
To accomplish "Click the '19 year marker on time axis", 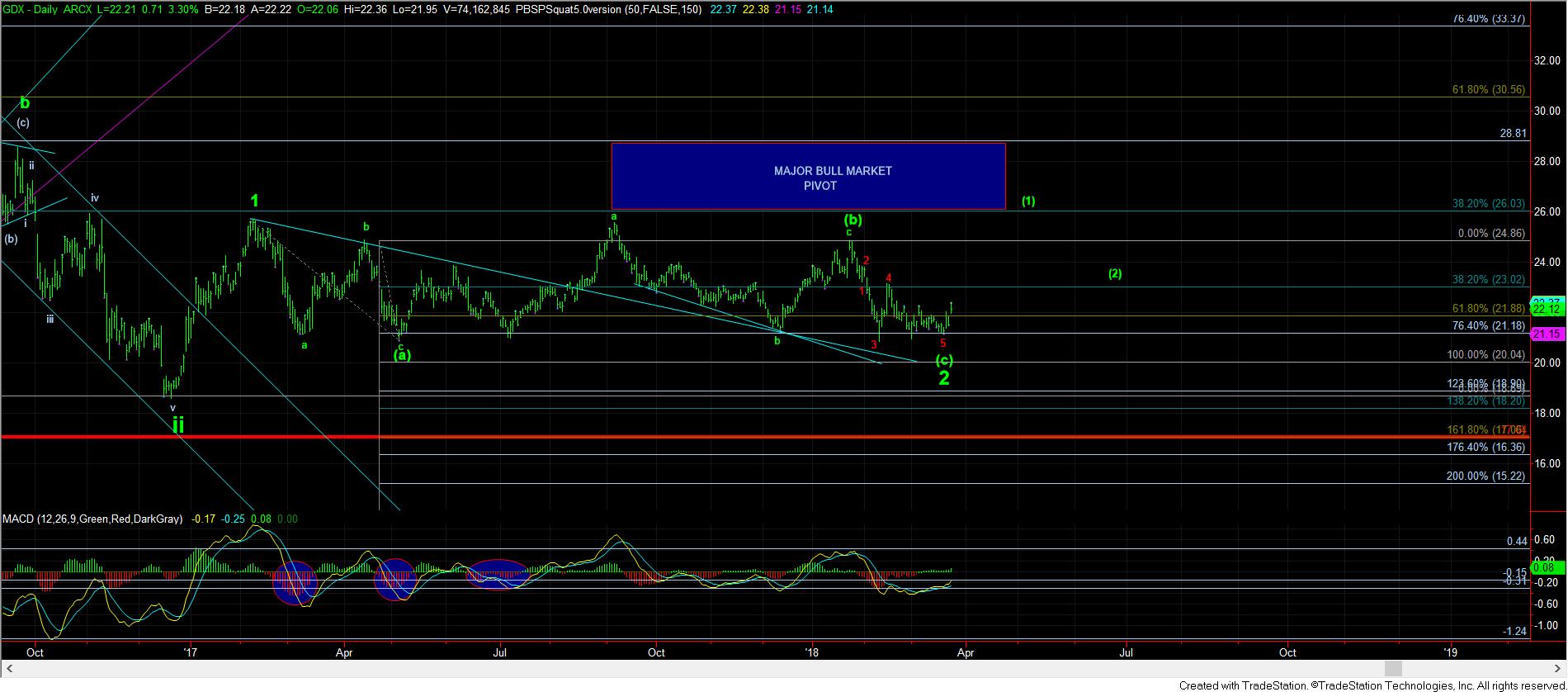I will coord(1450,652).
